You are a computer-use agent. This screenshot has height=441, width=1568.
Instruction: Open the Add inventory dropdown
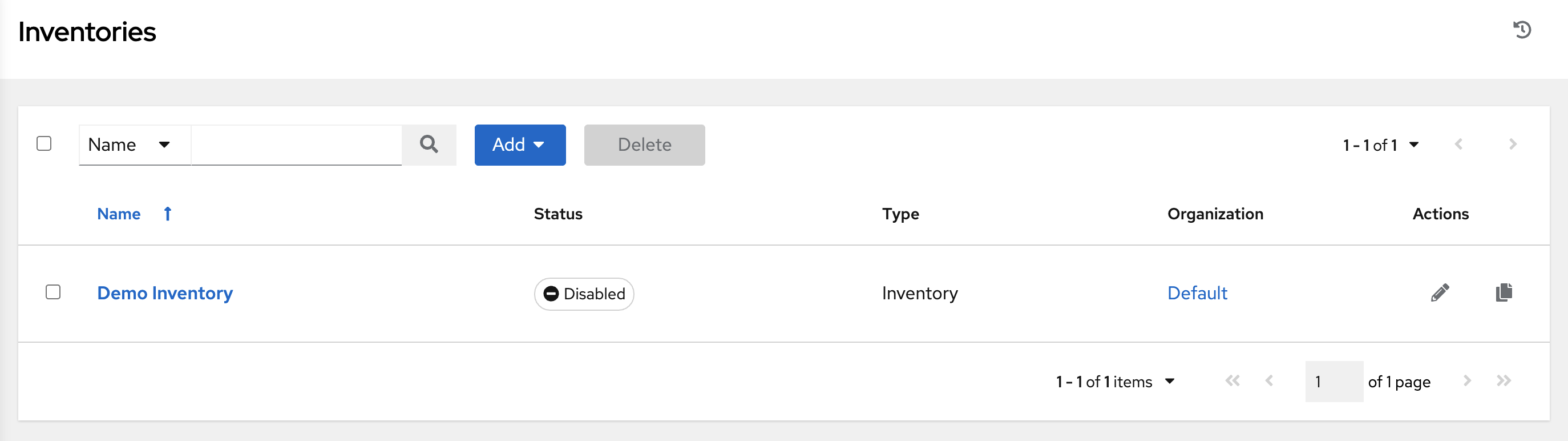click(x=520, y=145)
